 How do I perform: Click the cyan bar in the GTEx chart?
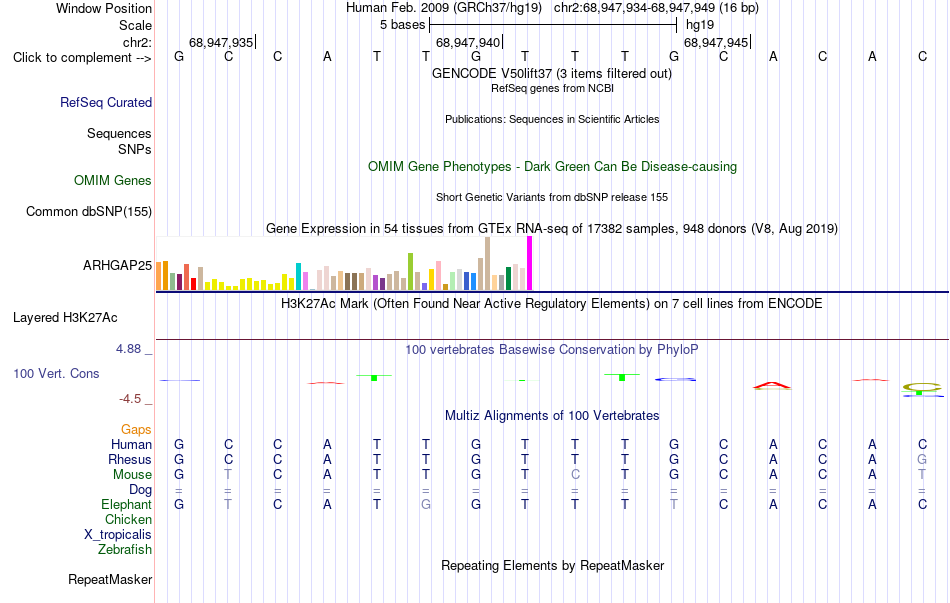pyautogui.click(x=298, y=277)
